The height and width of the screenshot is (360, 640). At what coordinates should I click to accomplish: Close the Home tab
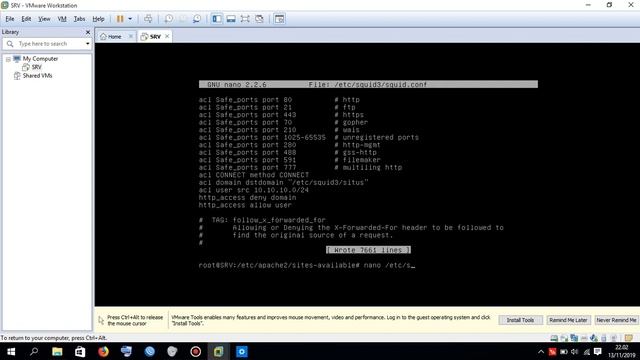131,36
